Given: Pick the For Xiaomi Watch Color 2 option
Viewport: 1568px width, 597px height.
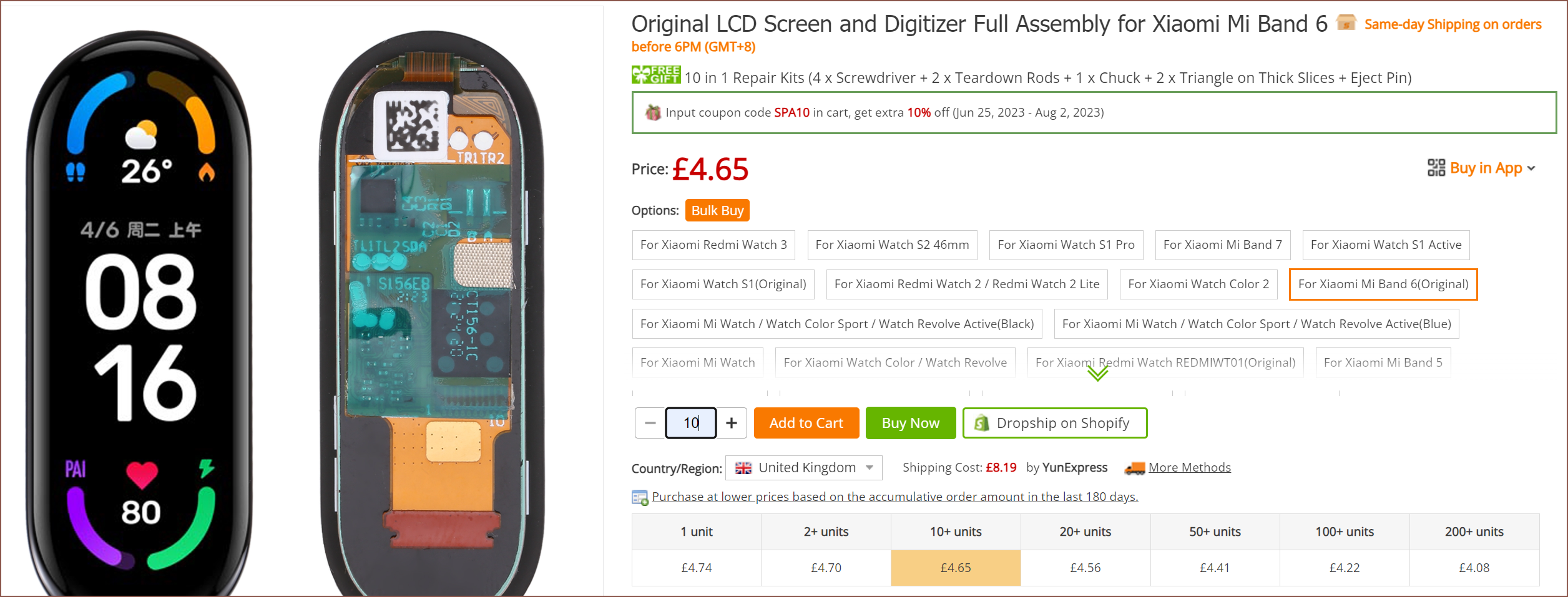Looking at the screenshot, I should tap(1198, 284).
